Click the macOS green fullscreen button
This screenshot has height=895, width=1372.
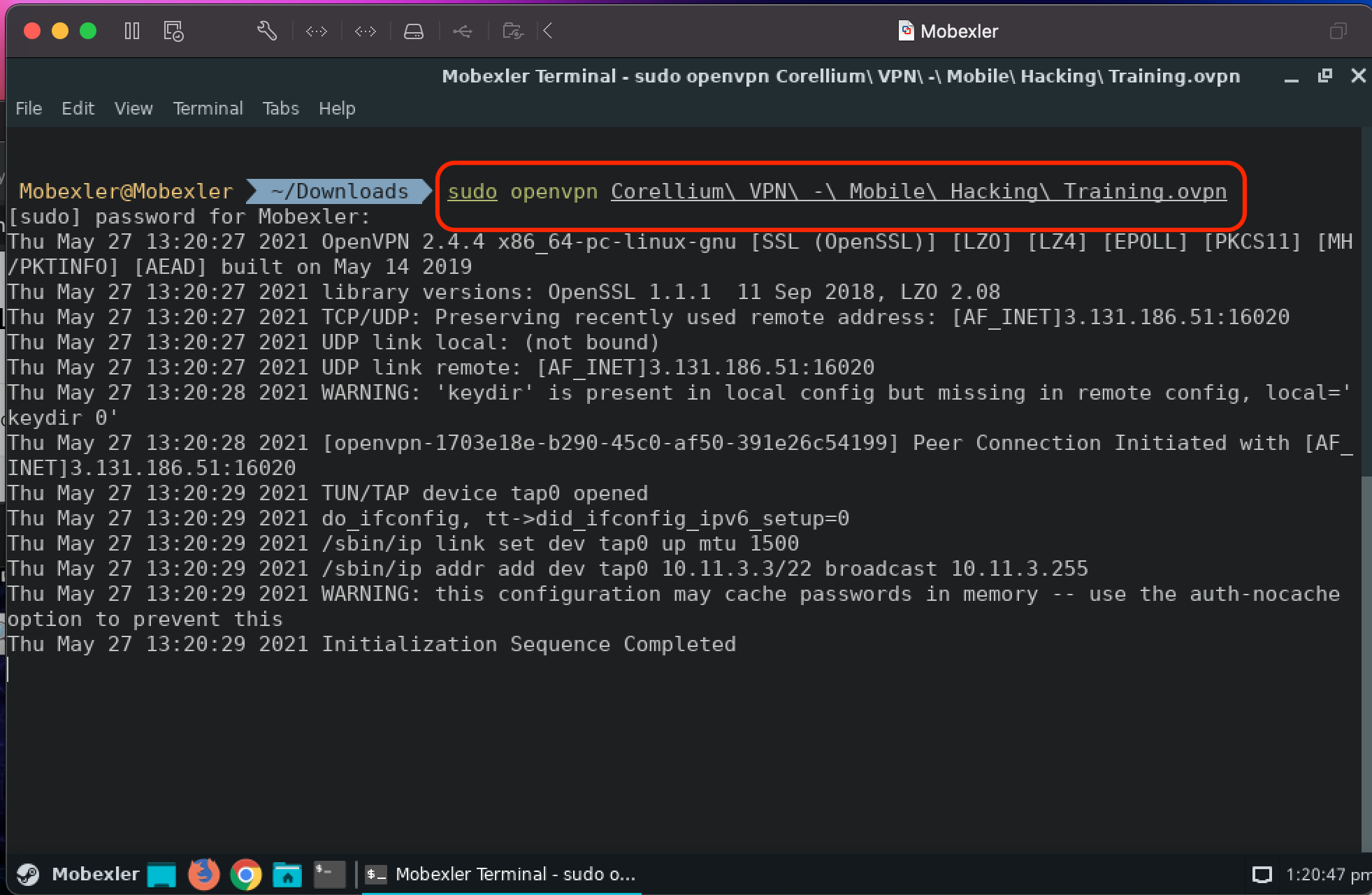pyautogui.click(x=88, y=31)
